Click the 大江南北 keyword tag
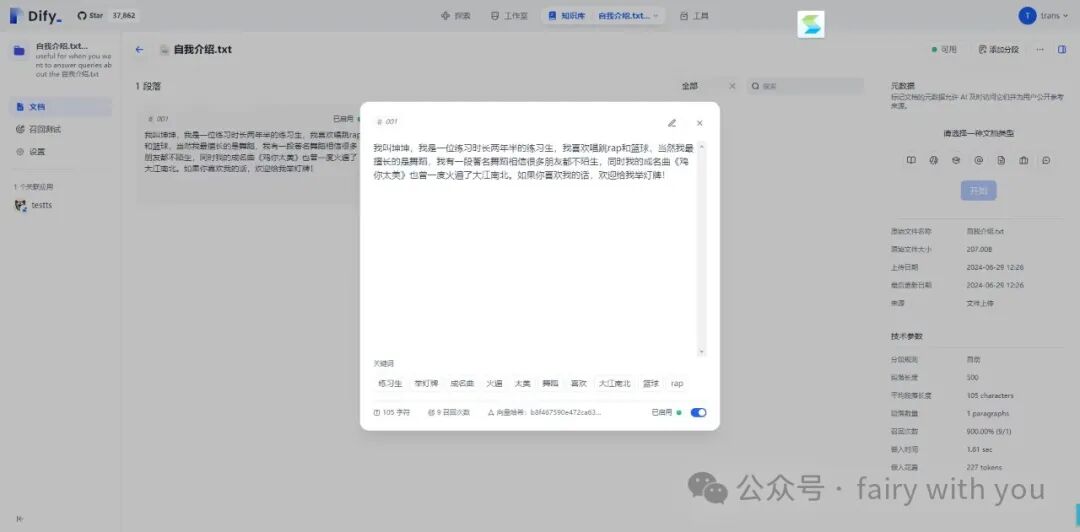Viewport: 1080px width, 532px height. tap(614, 383)
